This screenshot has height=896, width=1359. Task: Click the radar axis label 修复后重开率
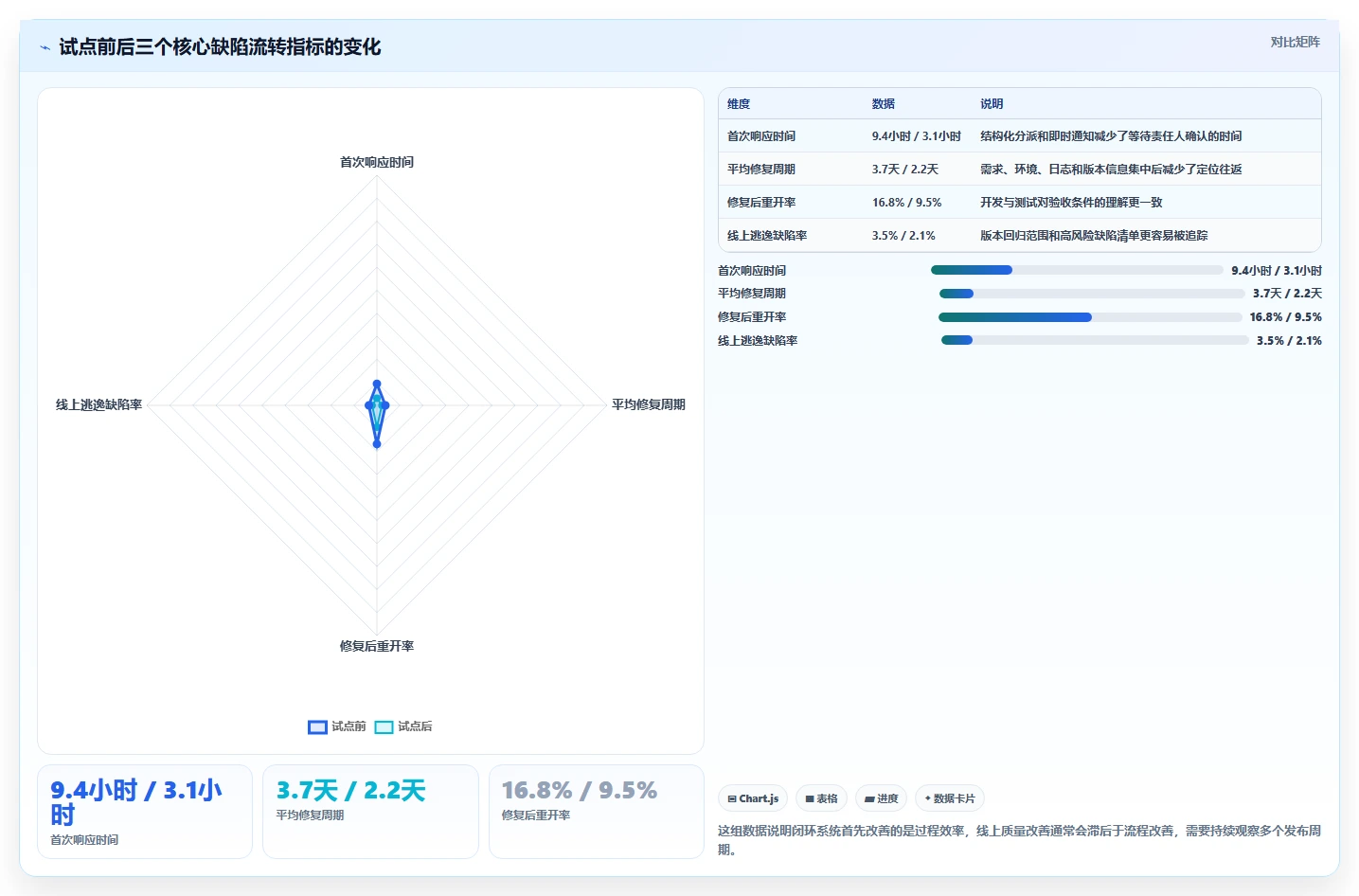click(377, 646)
